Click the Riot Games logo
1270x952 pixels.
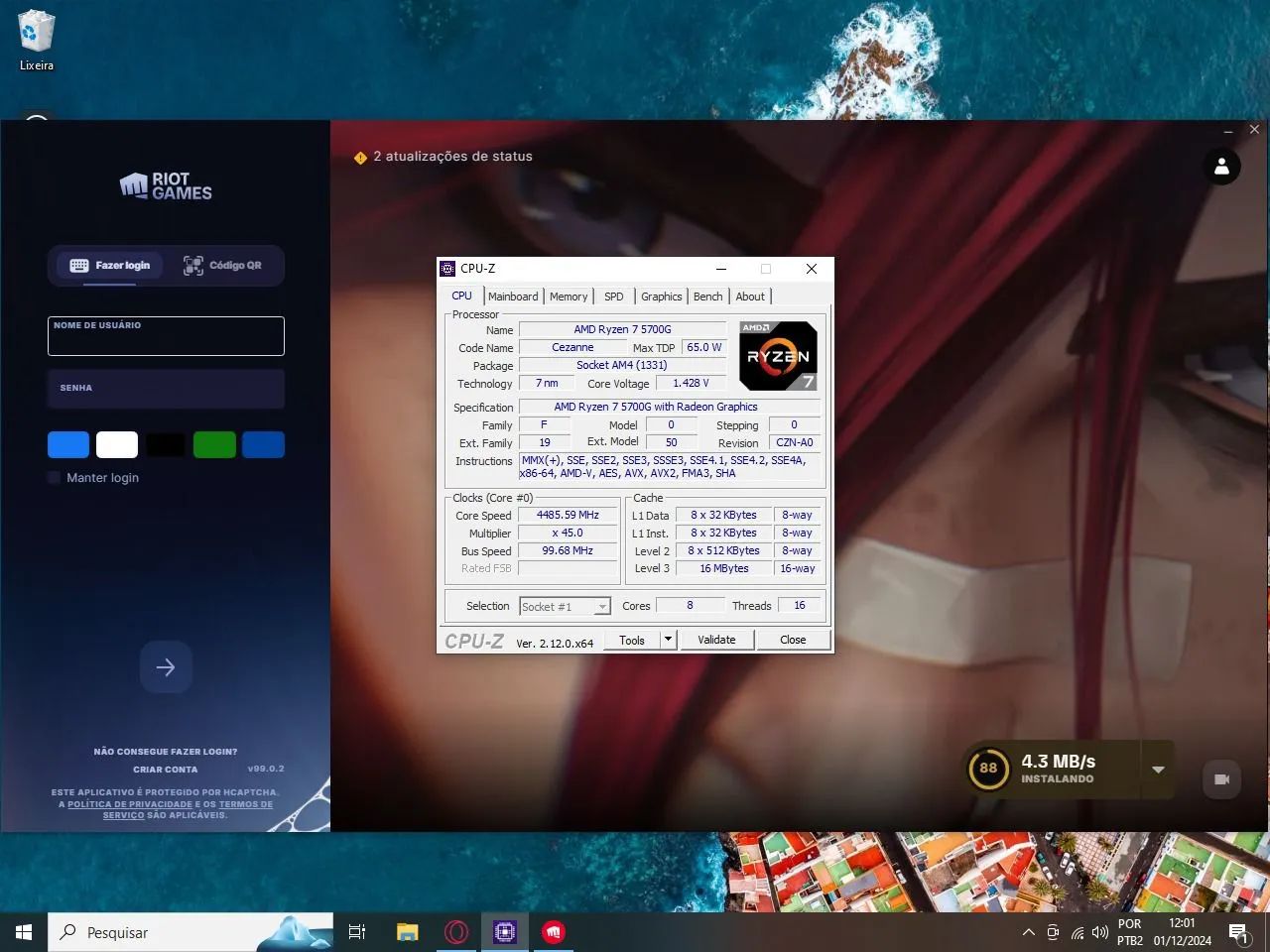click(166, 186)
